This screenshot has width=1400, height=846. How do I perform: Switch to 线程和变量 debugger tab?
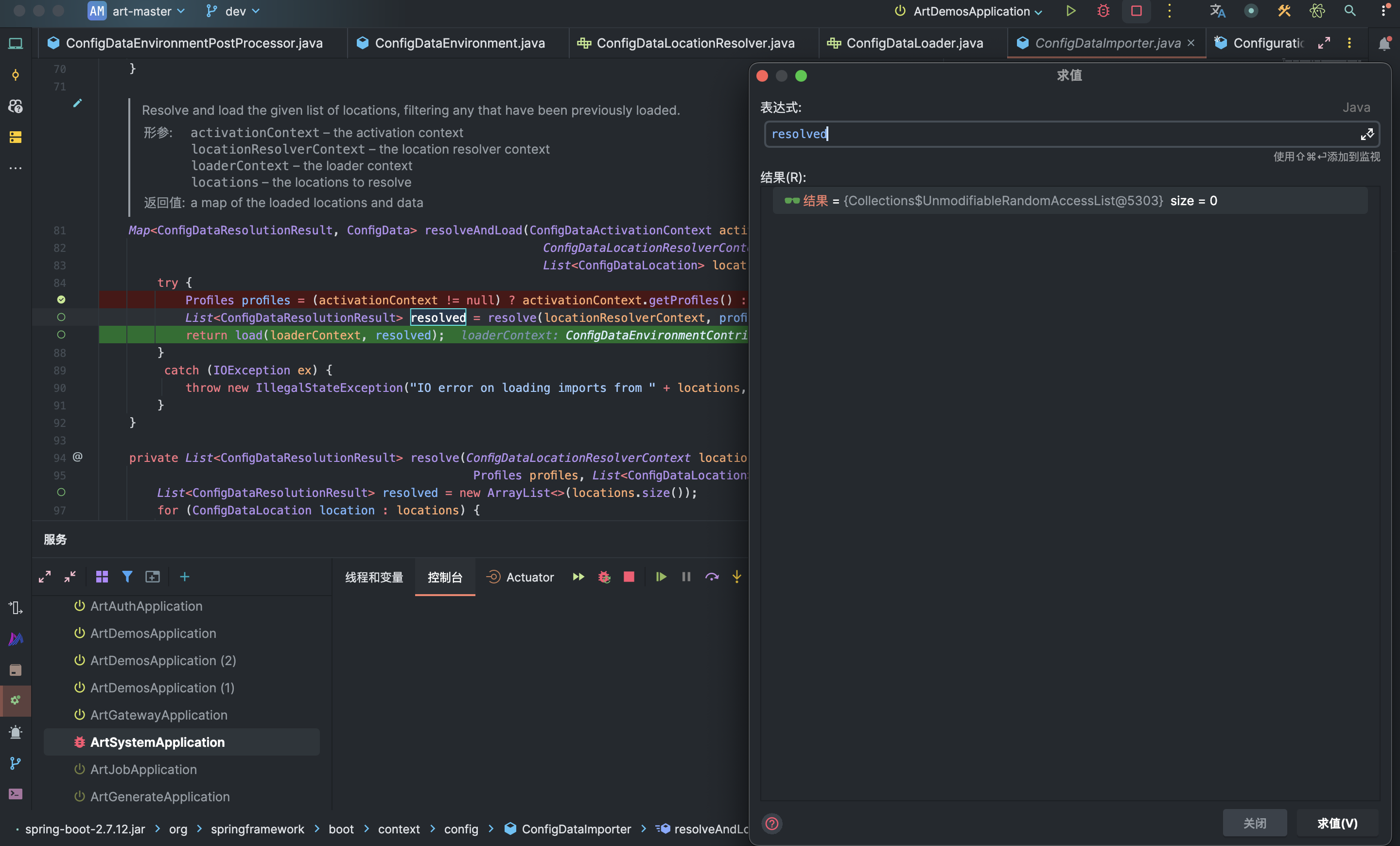tap(374, 577)
